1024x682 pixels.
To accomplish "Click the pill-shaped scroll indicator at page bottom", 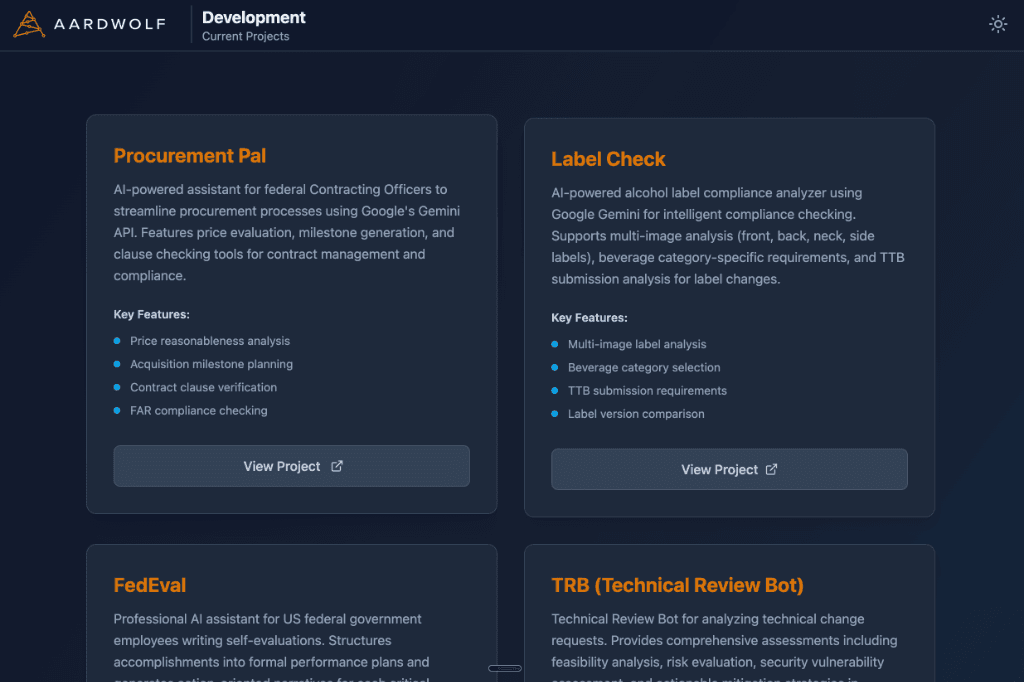I will pyautogui.click(x=505, y=668).
